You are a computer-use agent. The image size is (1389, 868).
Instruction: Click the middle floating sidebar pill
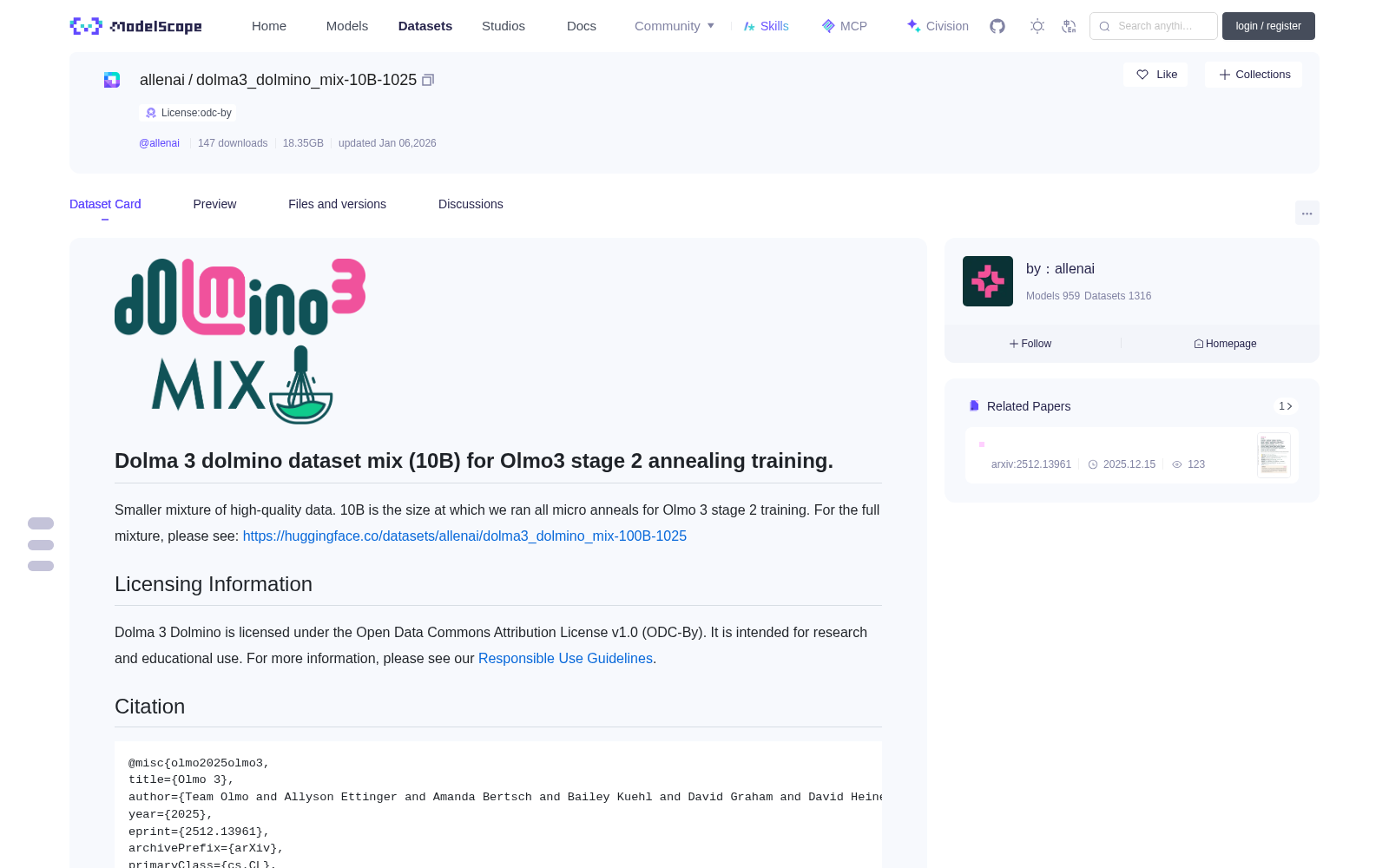coord(41,545)
